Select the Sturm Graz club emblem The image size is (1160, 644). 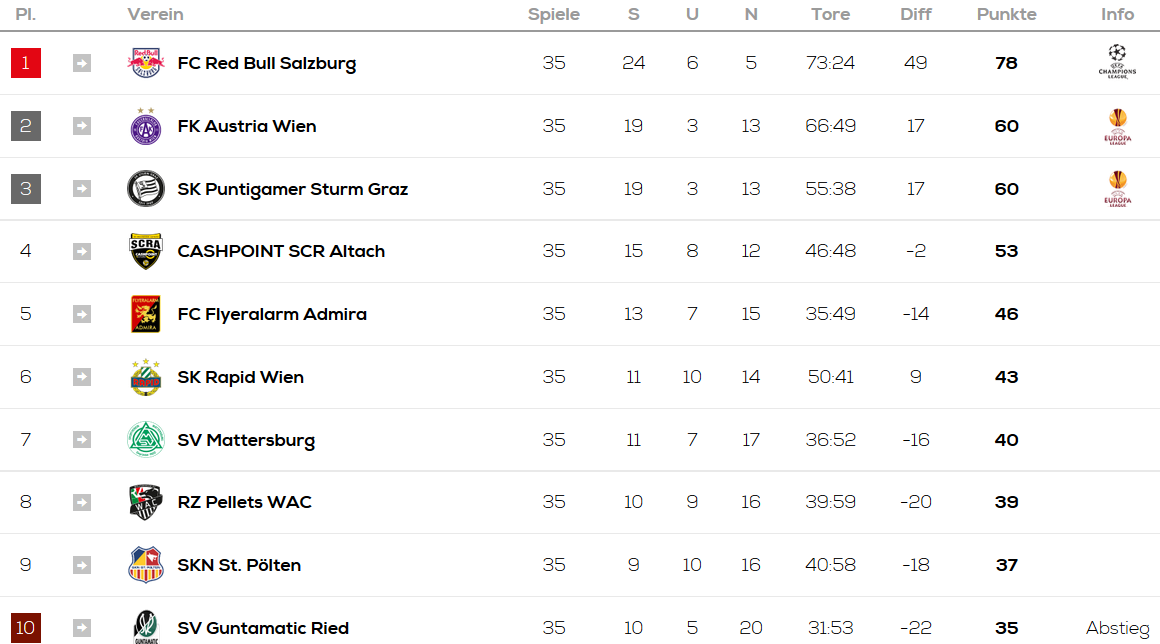pyautogui.click(x=146, y=189)
